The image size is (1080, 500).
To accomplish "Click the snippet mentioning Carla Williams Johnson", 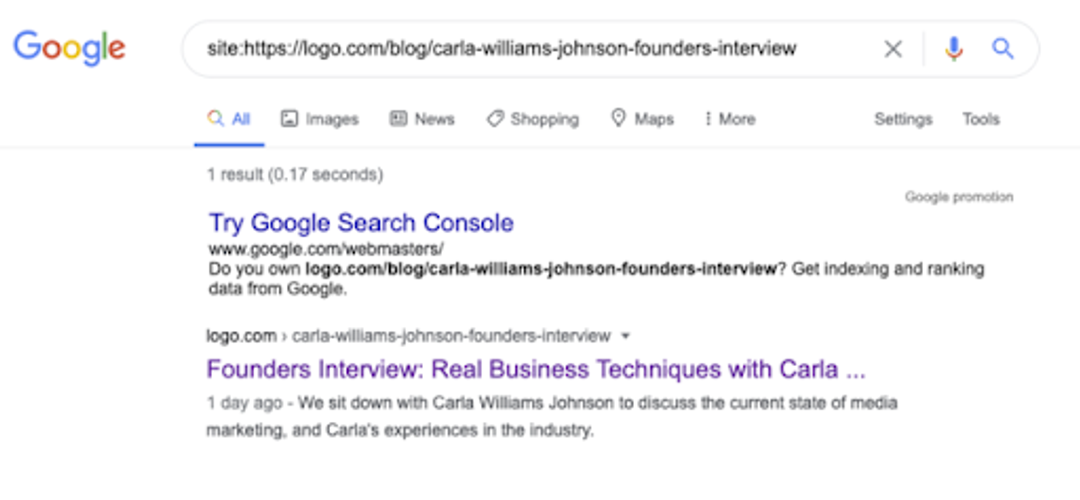I will tap(552, 417).
